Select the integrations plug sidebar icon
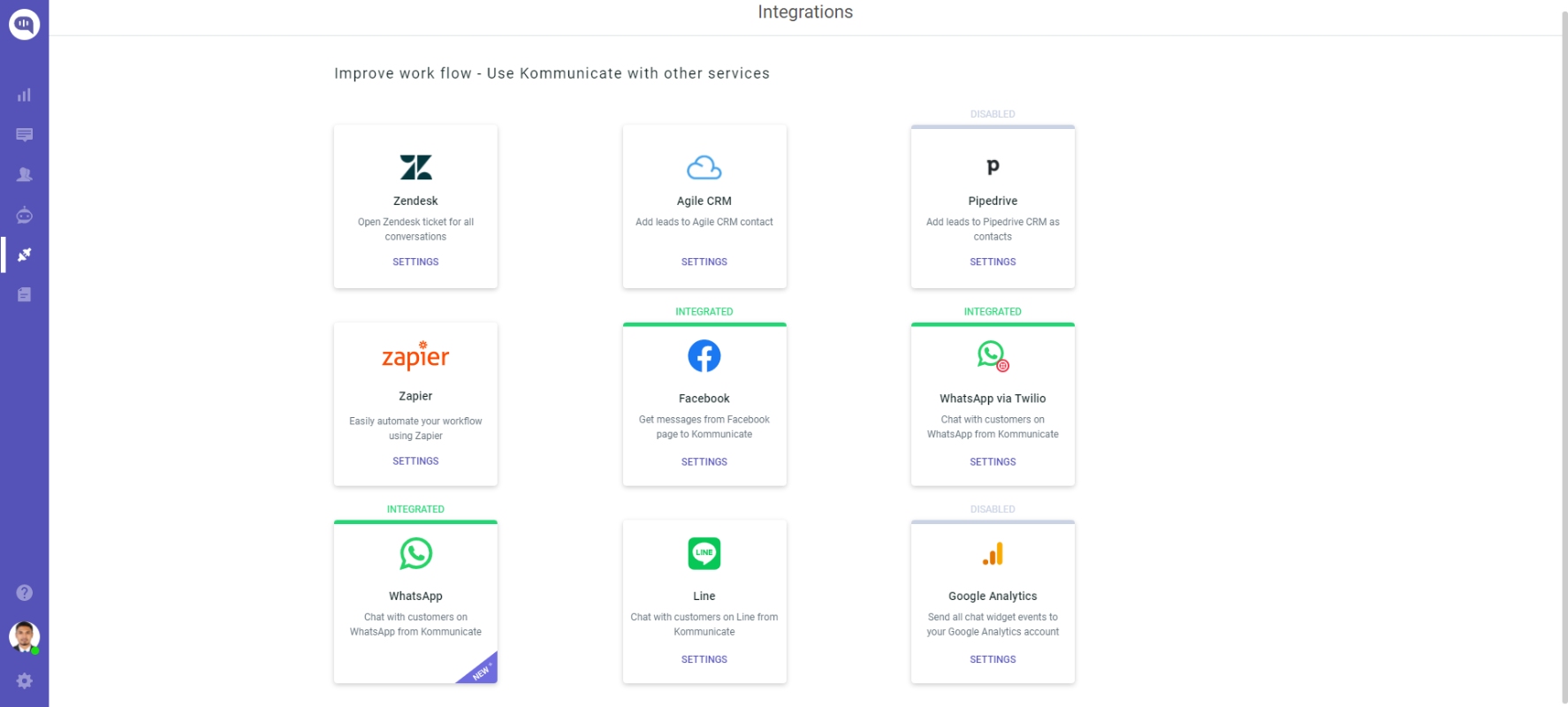Image resolution: width=1568 pixels, height=707 pixels. coord(24,255)
